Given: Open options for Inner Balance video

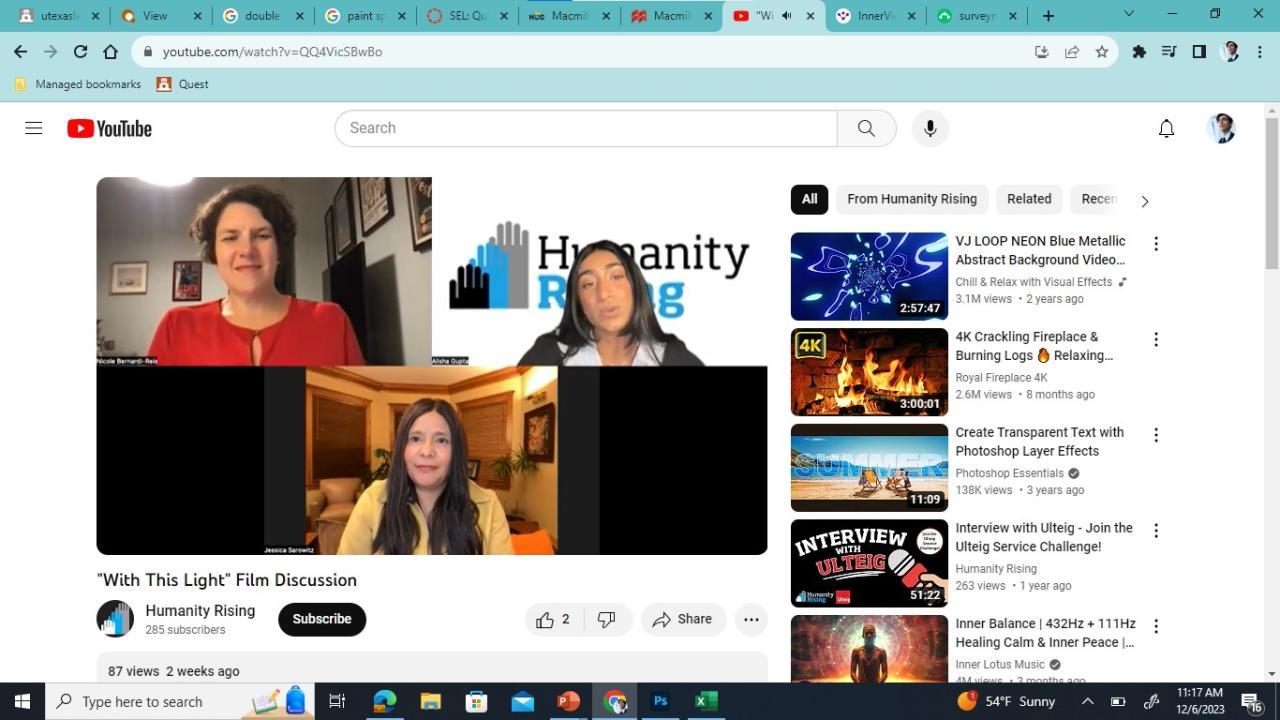Looking at the screenshot, I should click(1156, 626).
